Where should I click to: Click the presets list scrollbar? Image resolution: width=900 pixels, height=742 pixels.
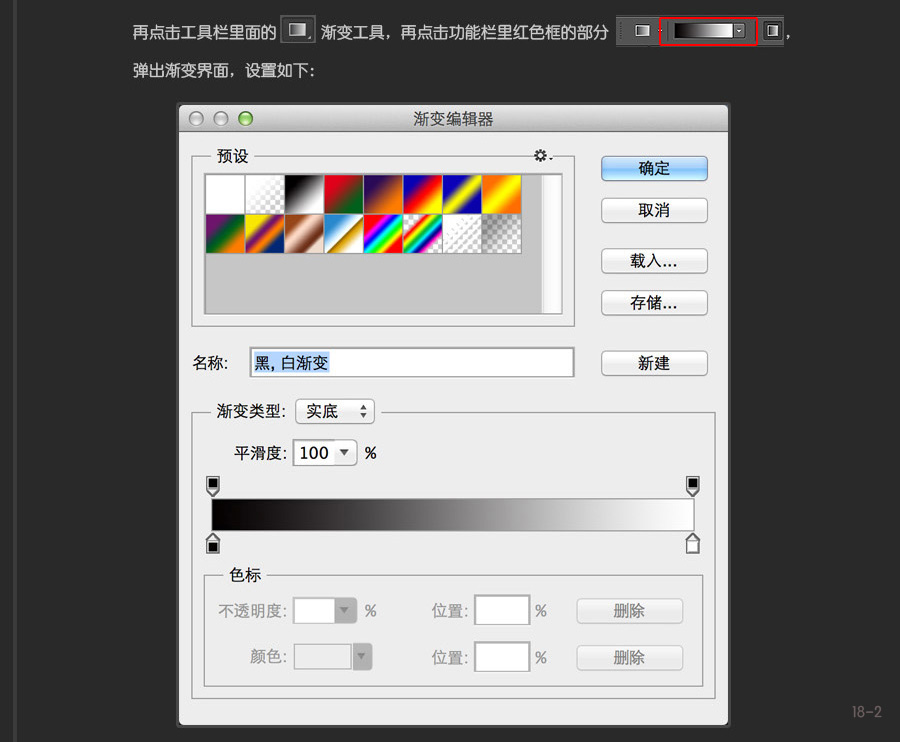[x=552, y=244]
